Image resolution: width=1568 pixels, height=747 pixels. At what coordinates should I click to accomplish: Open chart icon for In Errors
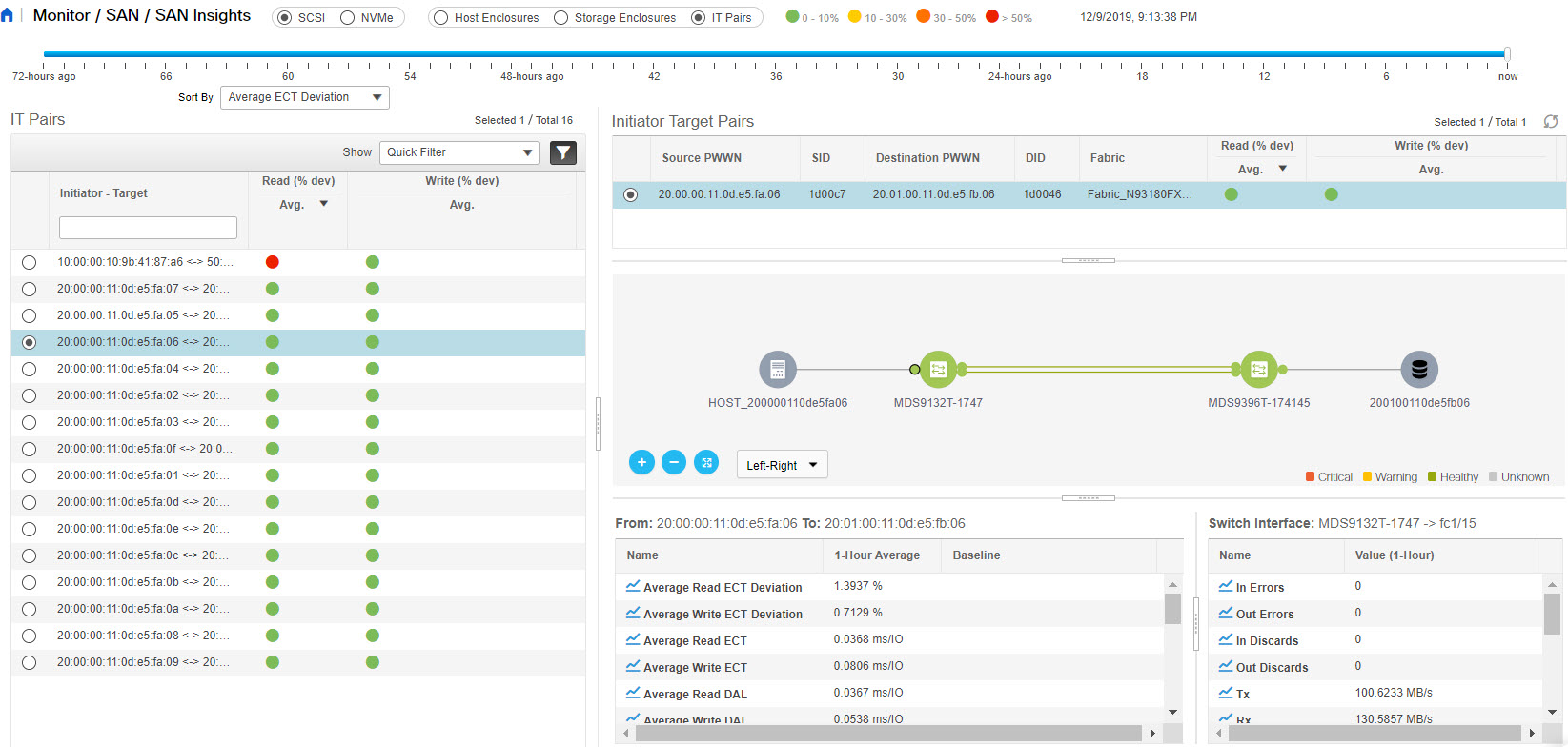1226,586
